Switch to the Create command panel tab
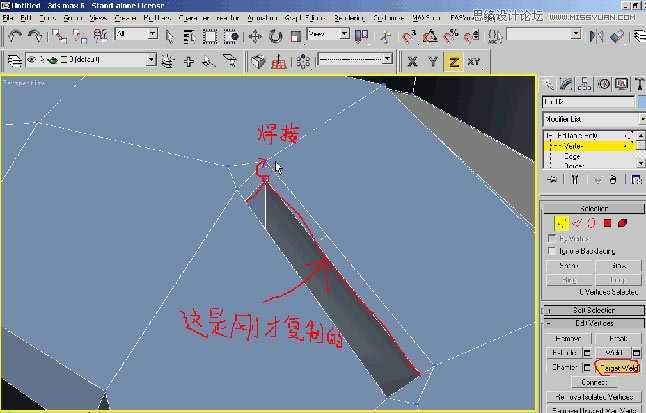The width and height of the screenshot is (646, 413). [548, 84]
